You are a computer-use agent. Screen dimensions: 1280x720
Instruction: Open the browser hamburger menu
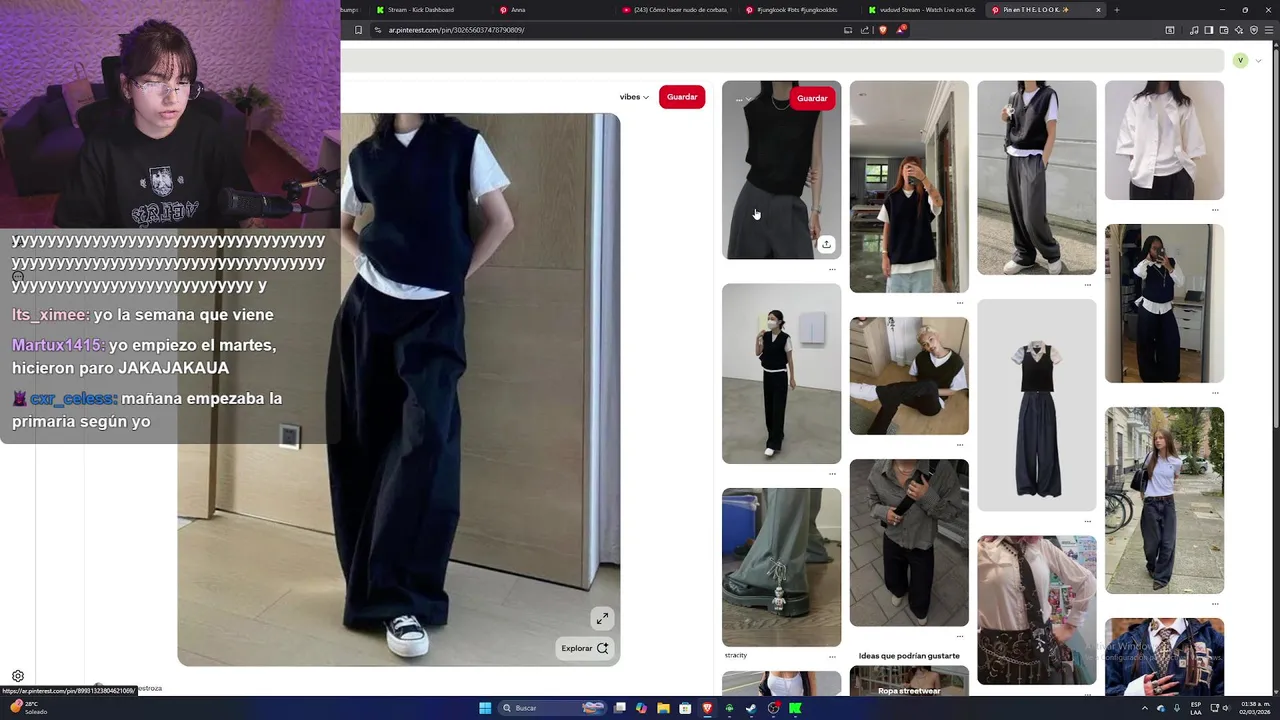click(x=1269, y=30)
